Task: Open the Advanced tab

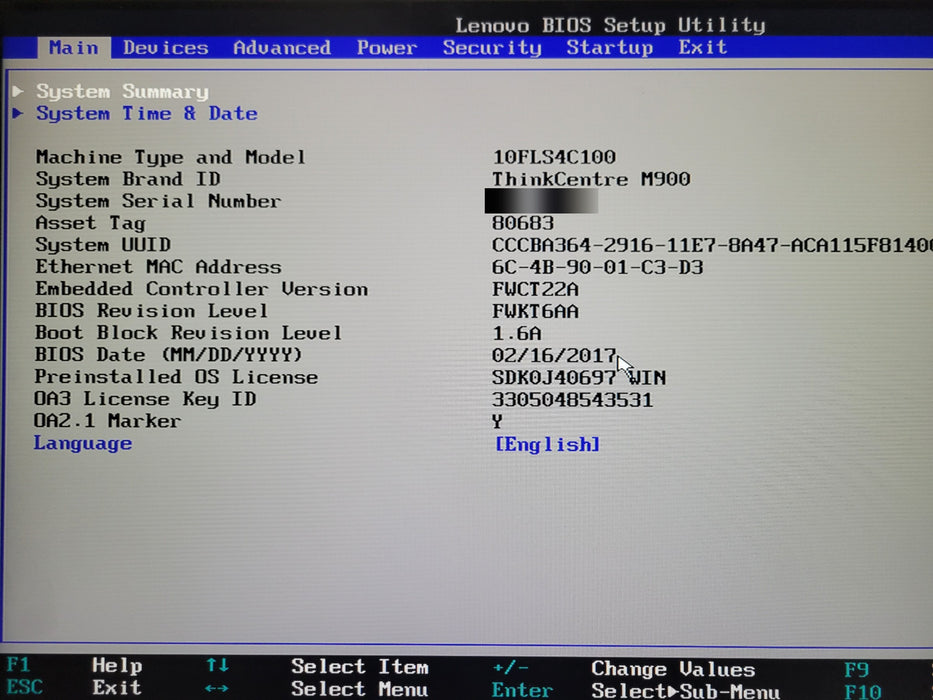Action: point(281,48)
